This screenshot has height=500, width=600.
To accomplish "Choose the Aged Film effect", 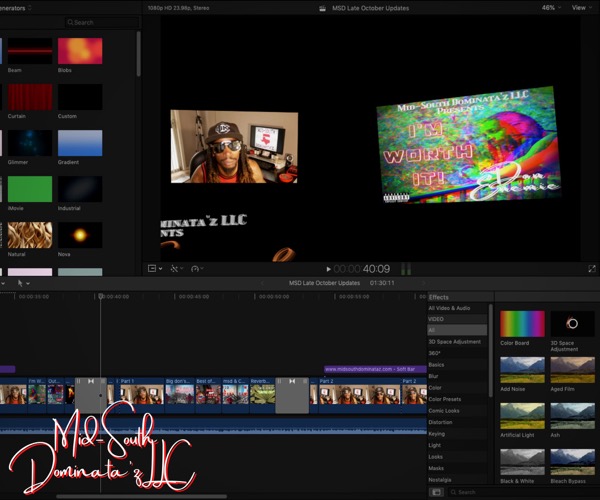I will pos(572,370).
